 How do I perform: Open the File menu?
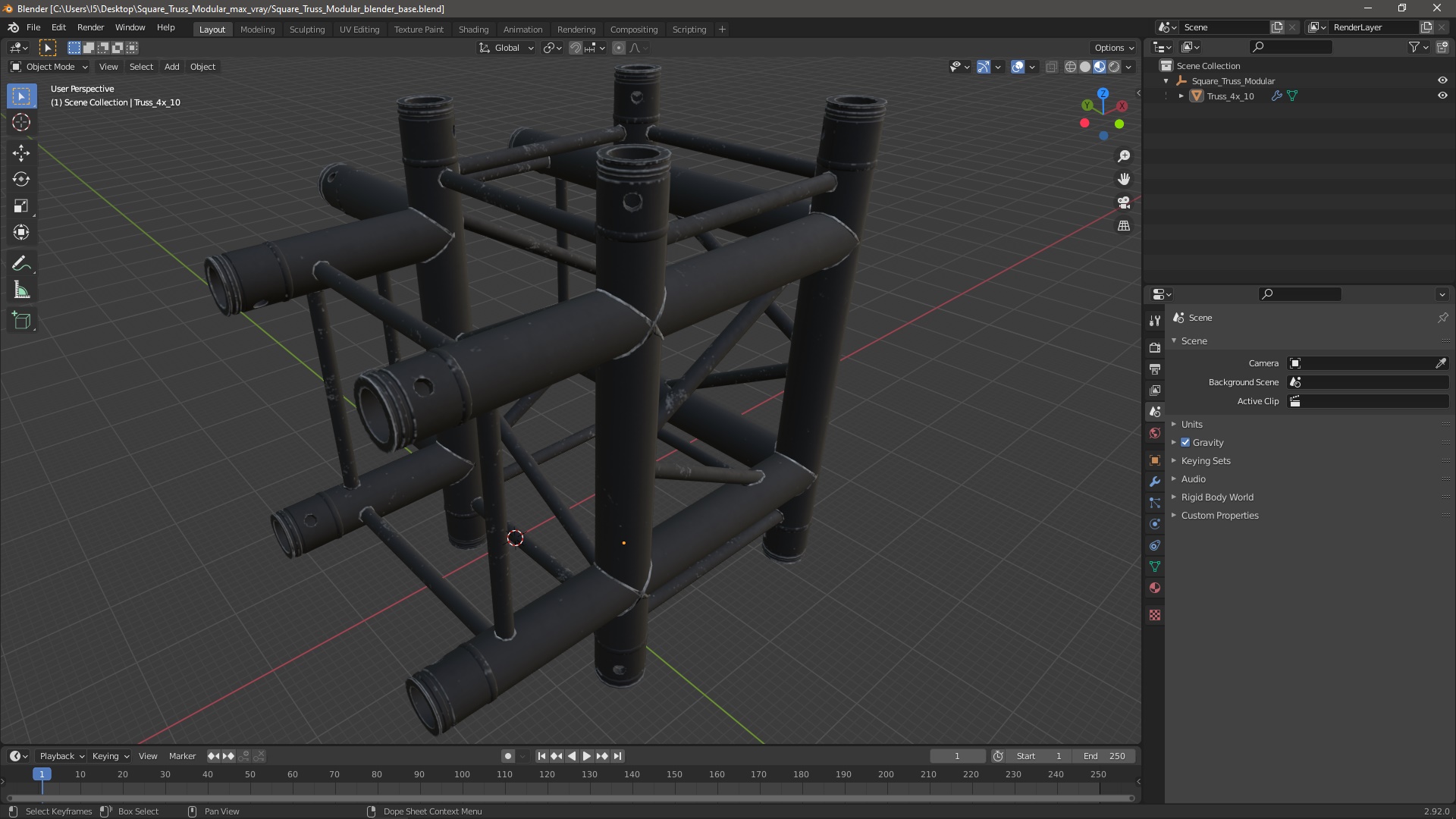pos(33,27)
